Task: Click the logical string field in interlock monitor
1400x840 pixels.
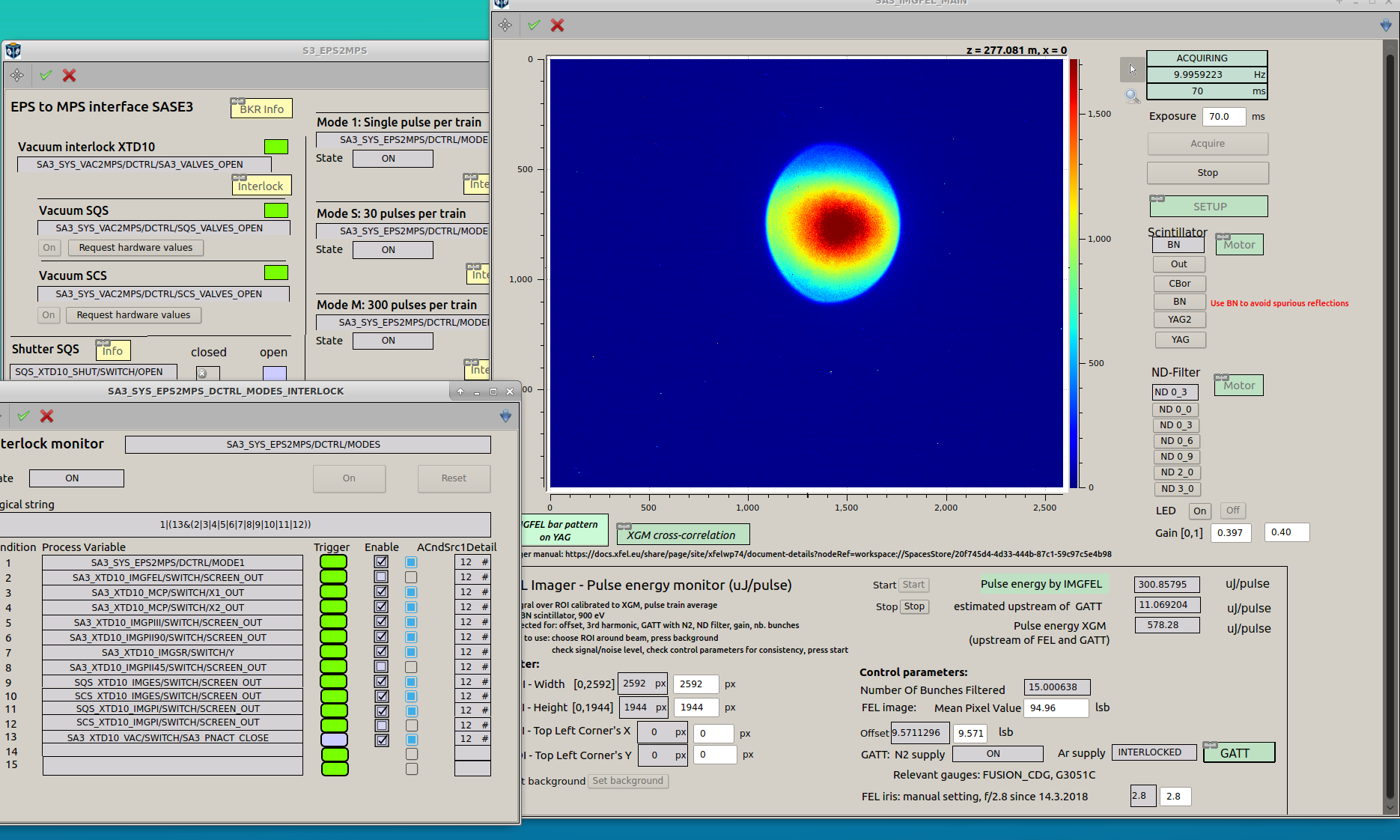Action: [x=244, y=524]
